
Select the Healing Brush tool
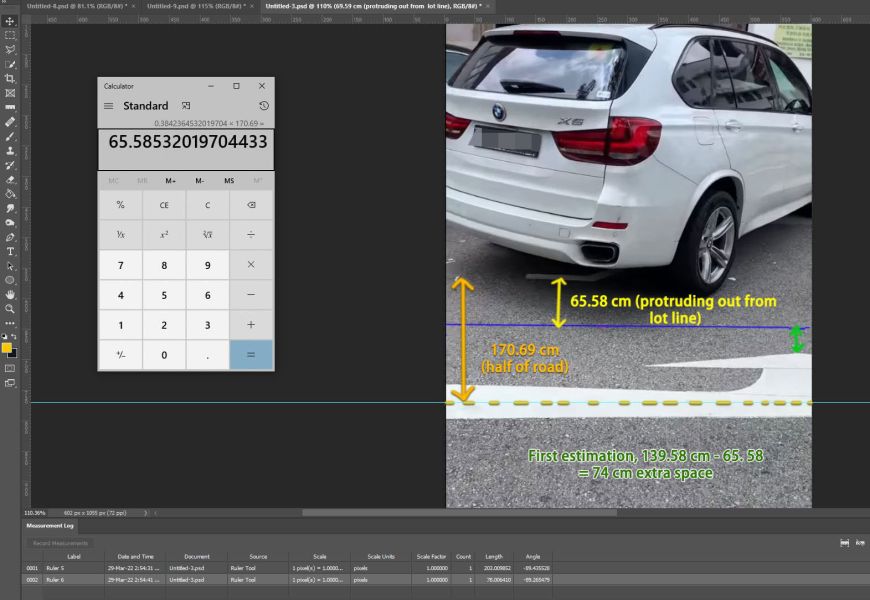(10, 122)
